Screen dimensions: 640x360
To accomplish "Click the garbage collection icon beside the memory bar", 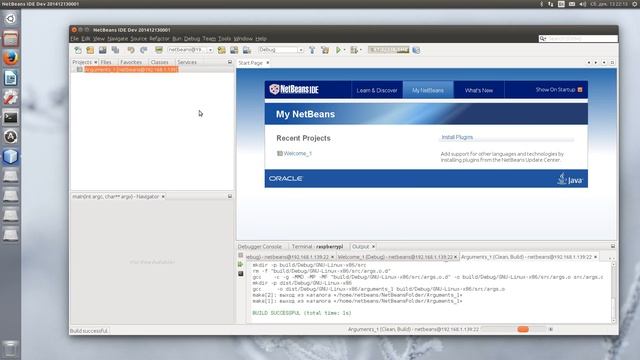I will pos(416,50).
